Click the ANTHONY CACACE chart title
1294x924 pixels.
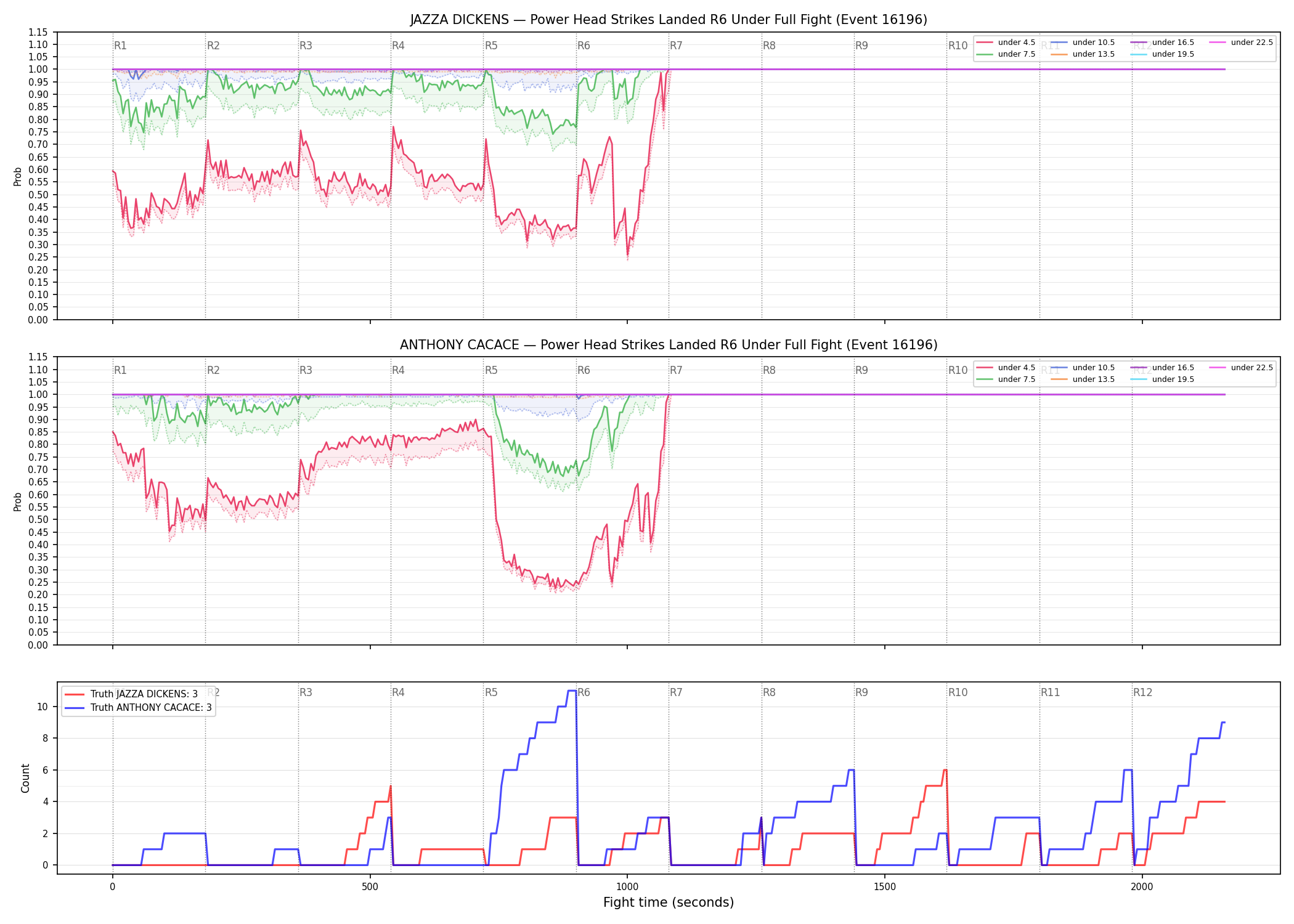point(669,345)
